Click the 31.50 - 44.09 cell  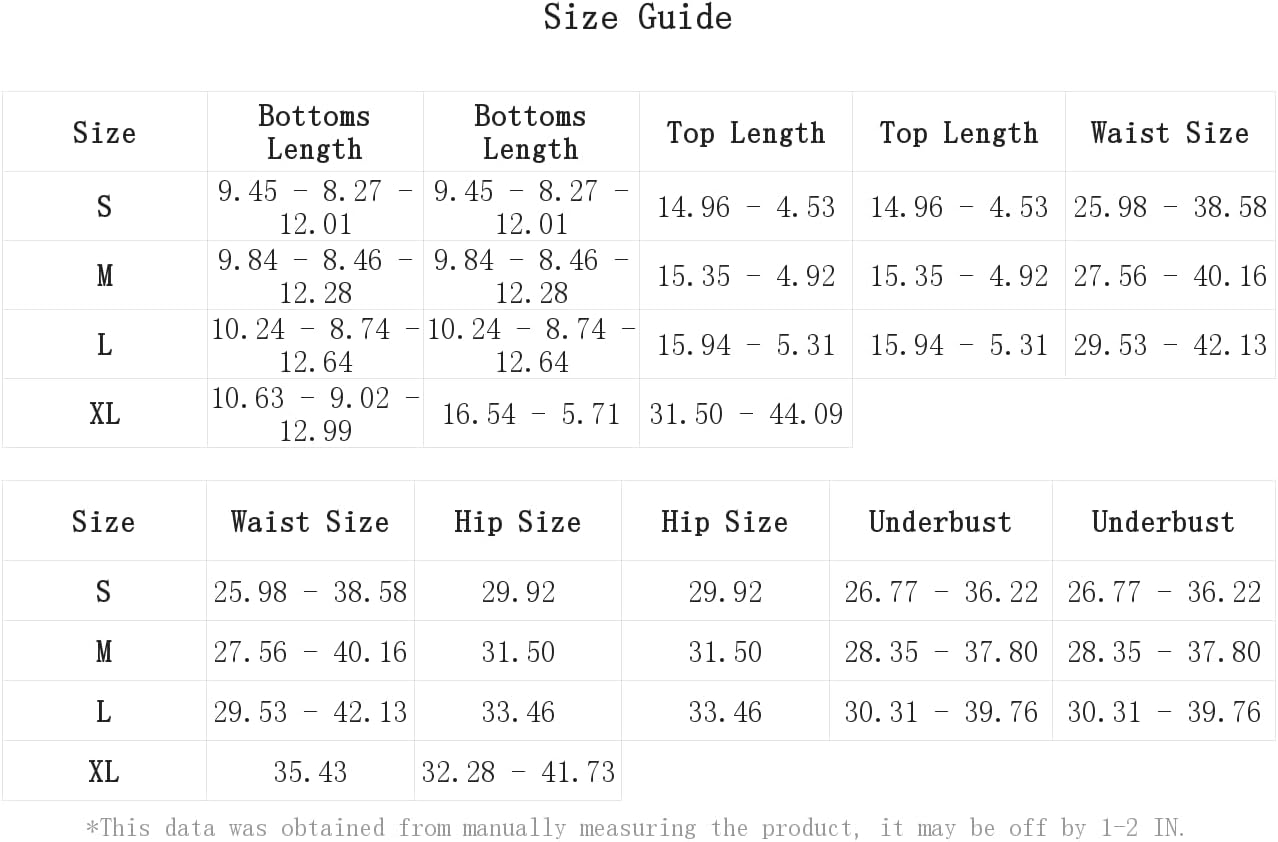tap(746, 413)
